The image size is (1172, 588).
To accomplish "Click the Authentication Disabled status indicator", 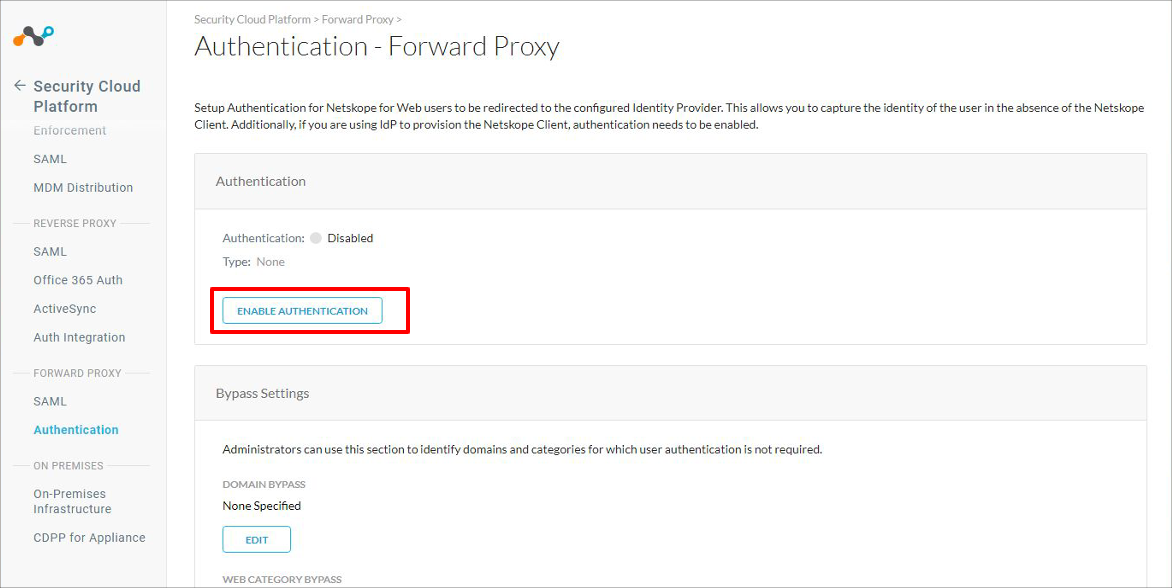I will pos(342,238).
